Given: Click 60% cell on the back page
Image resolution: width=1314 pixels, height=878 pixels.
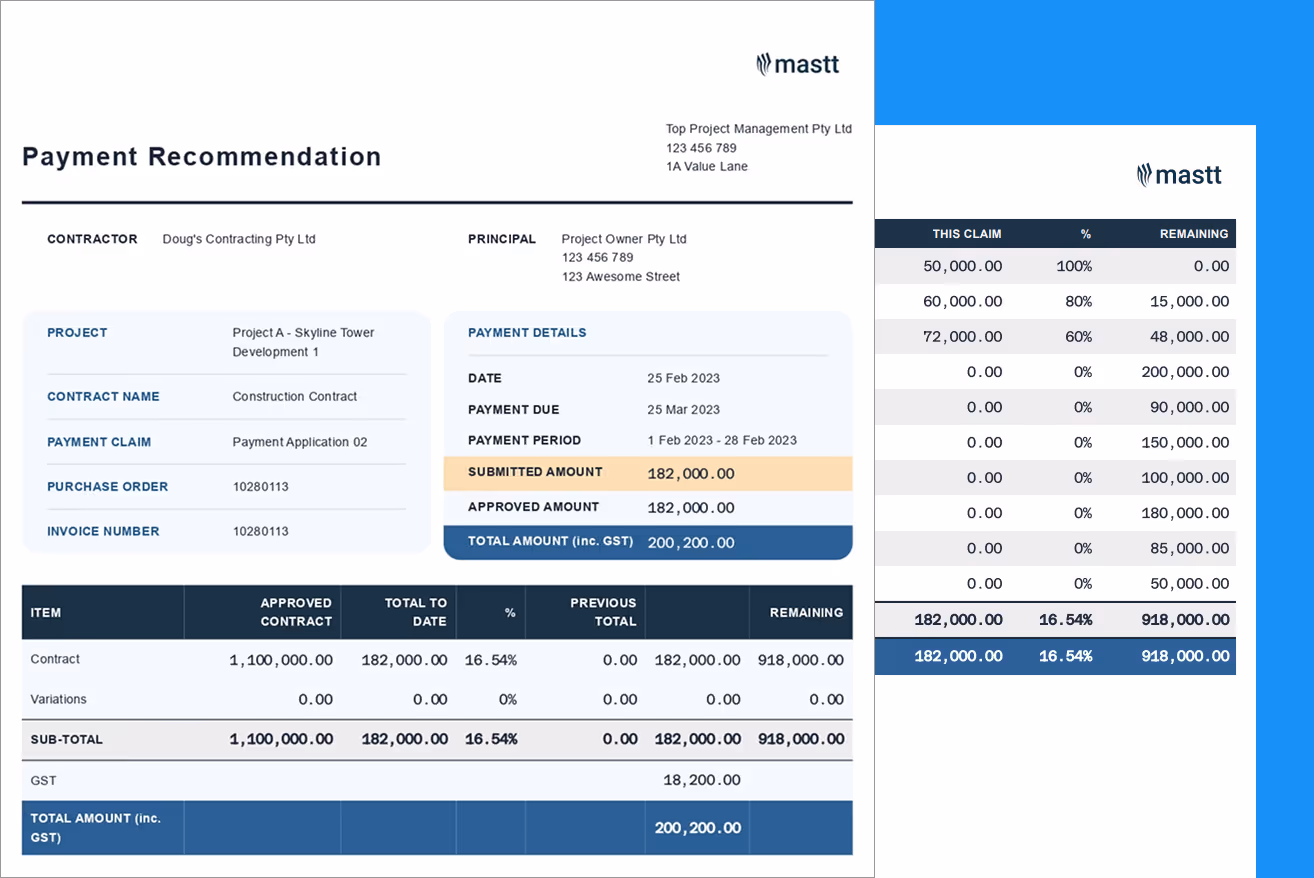Looking at the screenshot, I should click(1079, 337).
